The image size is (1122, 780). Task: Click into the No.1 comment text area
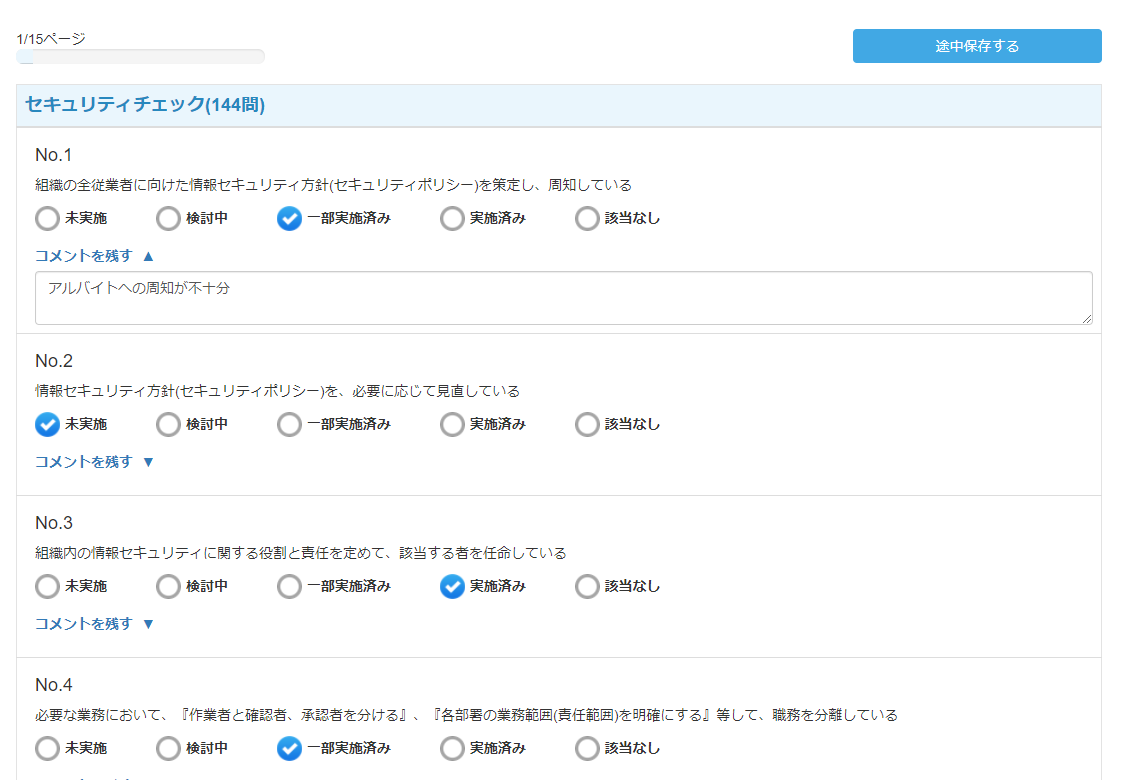tap(564, 298)
